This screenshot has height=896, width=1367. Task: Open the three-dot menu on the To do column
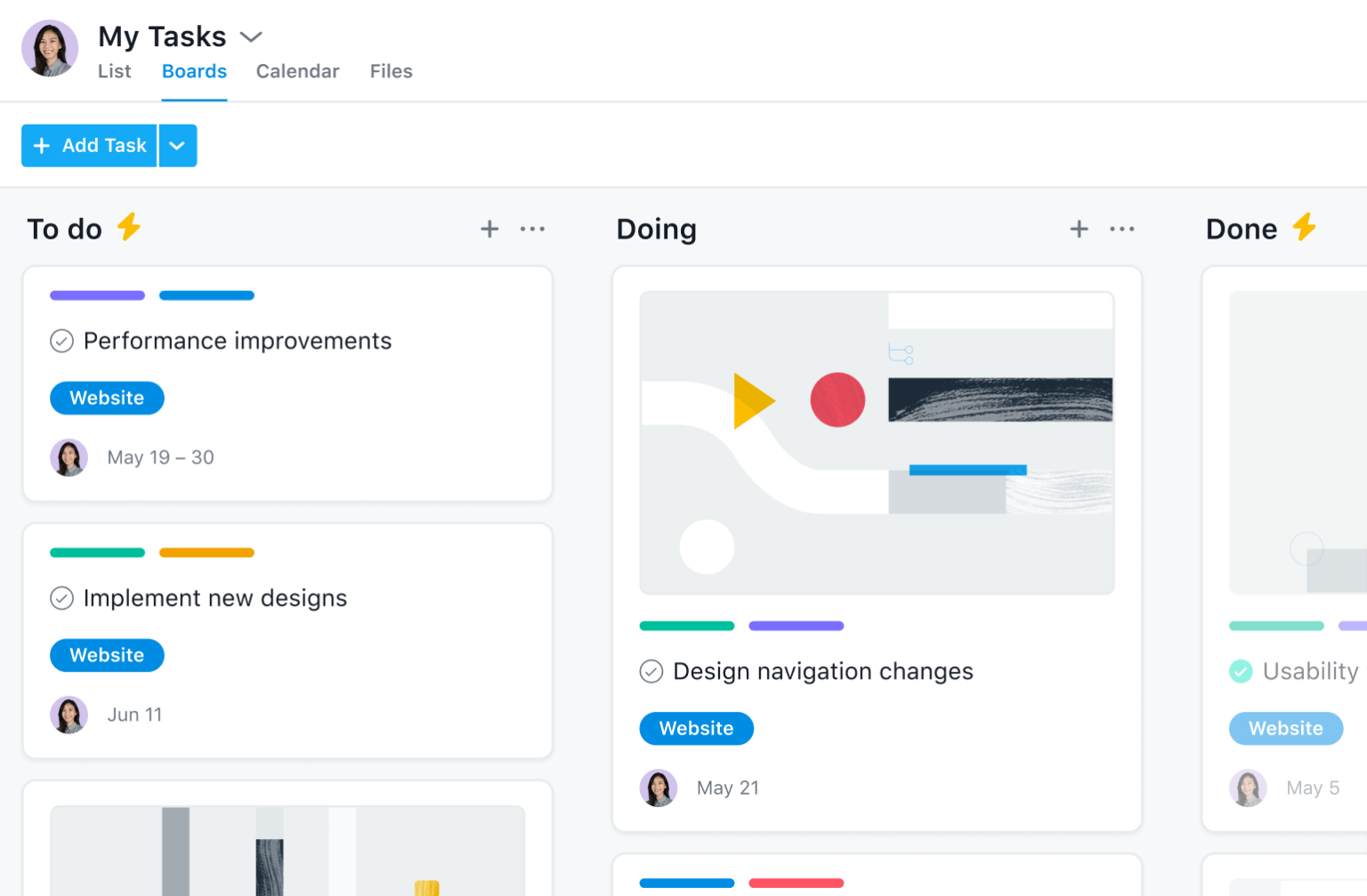[532, 229]
